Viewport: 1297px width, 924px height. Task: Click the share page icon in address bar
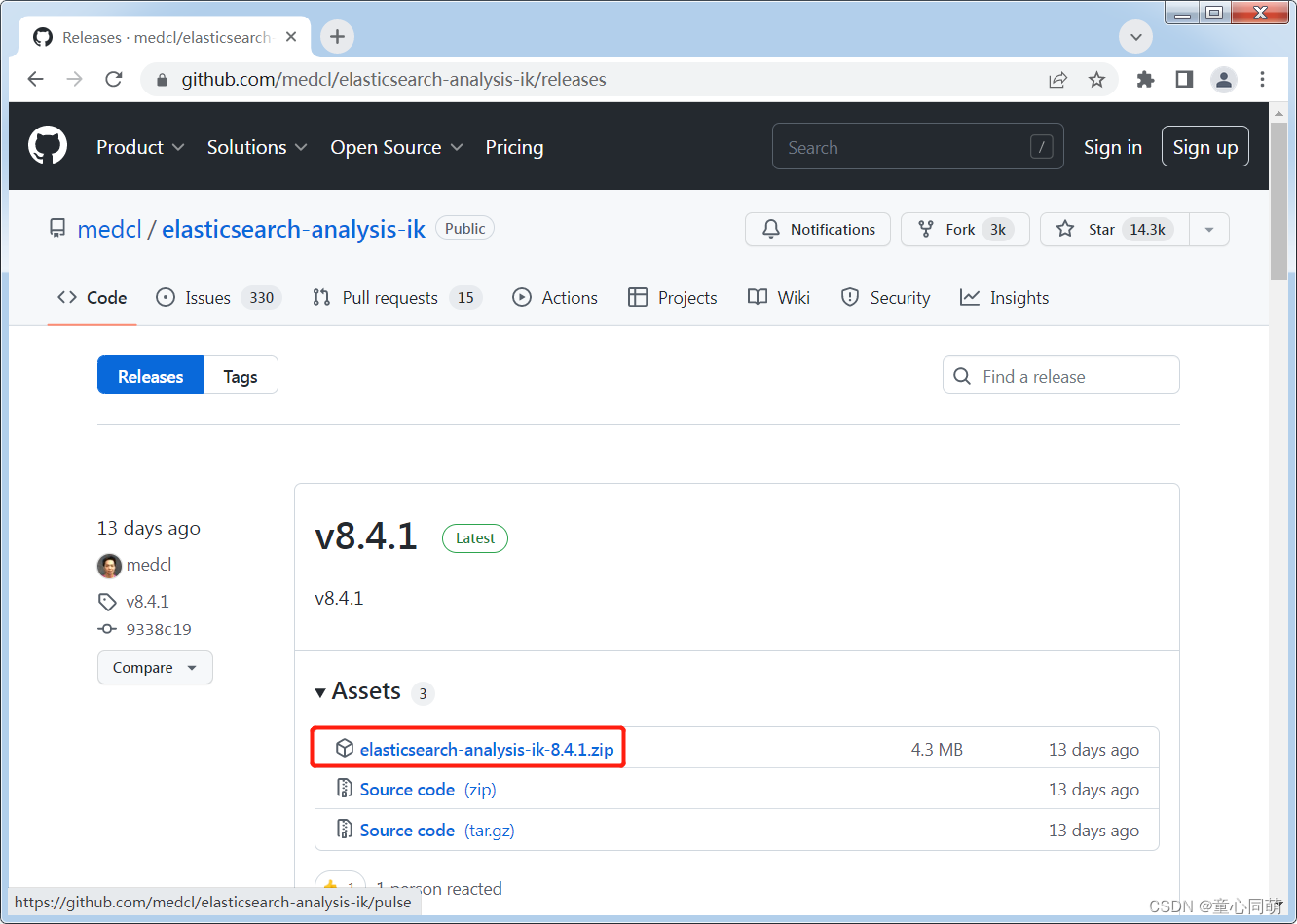1057,80
